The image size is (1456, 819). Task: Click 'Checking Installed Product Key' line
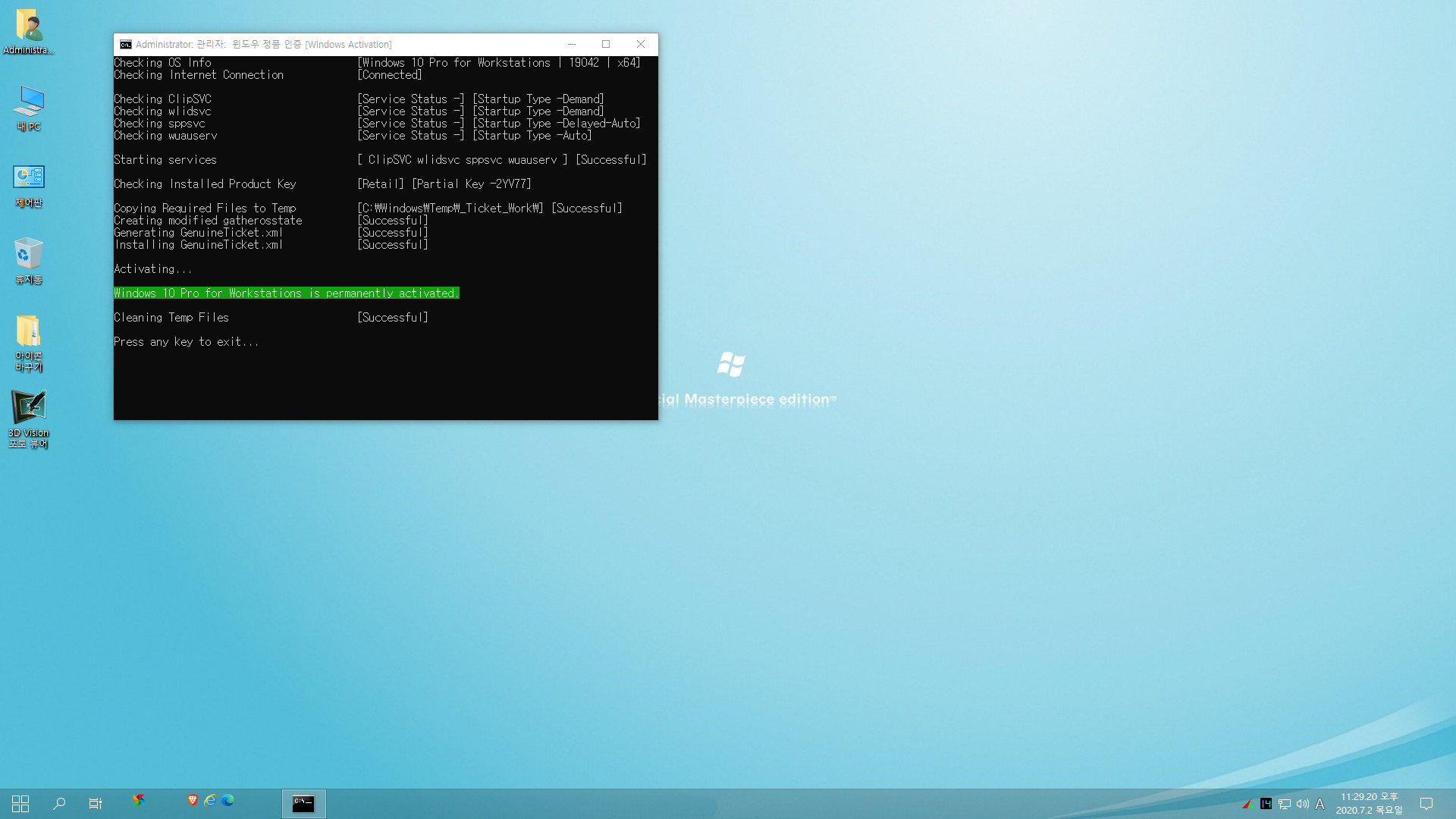click(x=205, y=184)
